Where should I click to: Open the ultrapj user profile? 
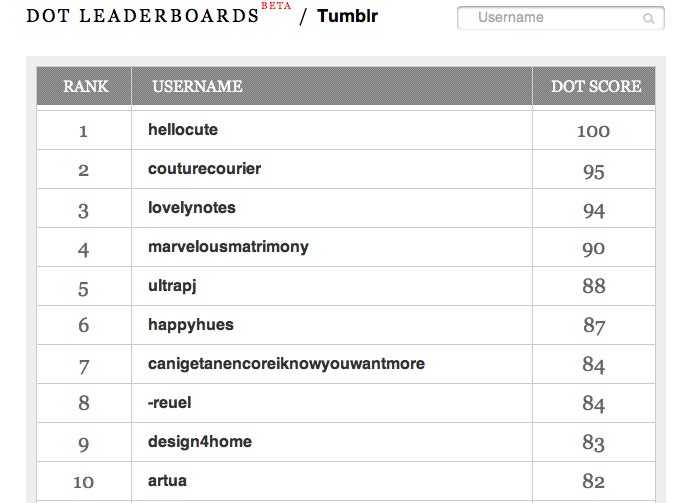(172, 286)
